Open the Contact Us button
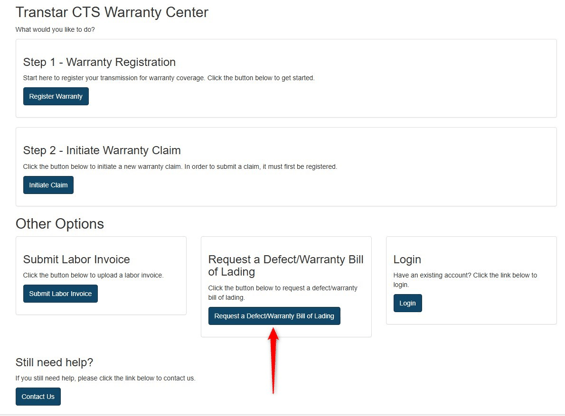The image size is (565, 416). tap(38, 397)
